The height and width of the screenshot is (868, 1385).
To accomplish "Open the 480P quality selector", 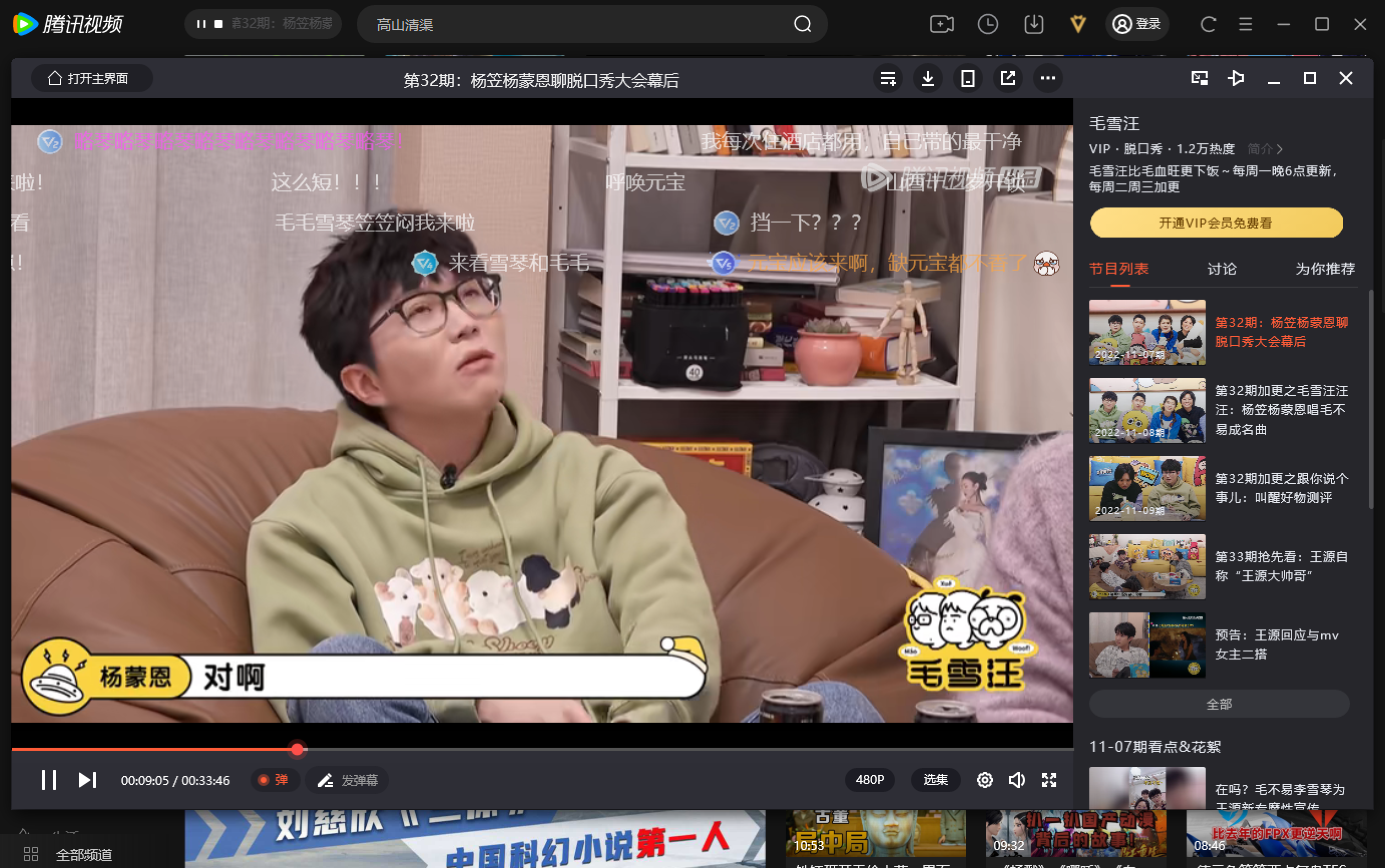I will click(869, 780).
